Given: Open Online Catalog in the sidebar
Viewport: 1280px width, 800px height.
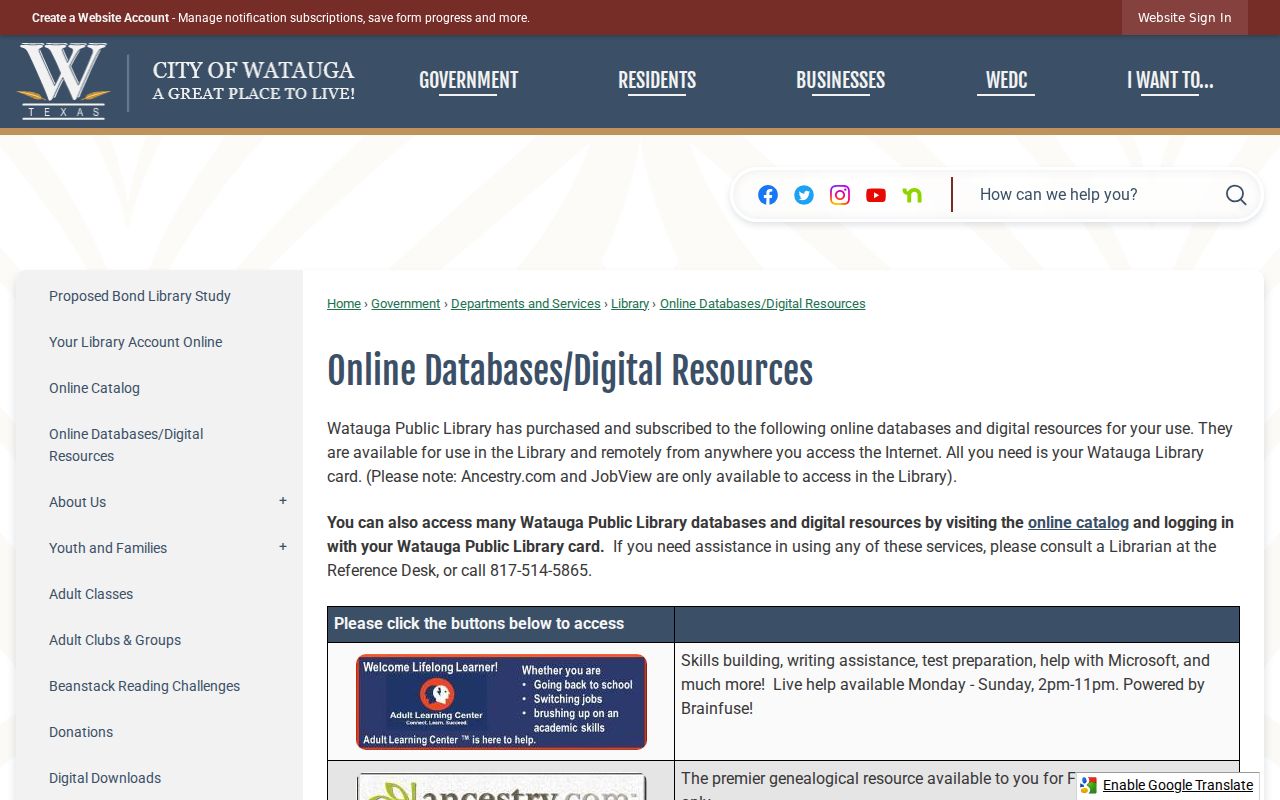Looking at the screenshot, I should (94, 388).
